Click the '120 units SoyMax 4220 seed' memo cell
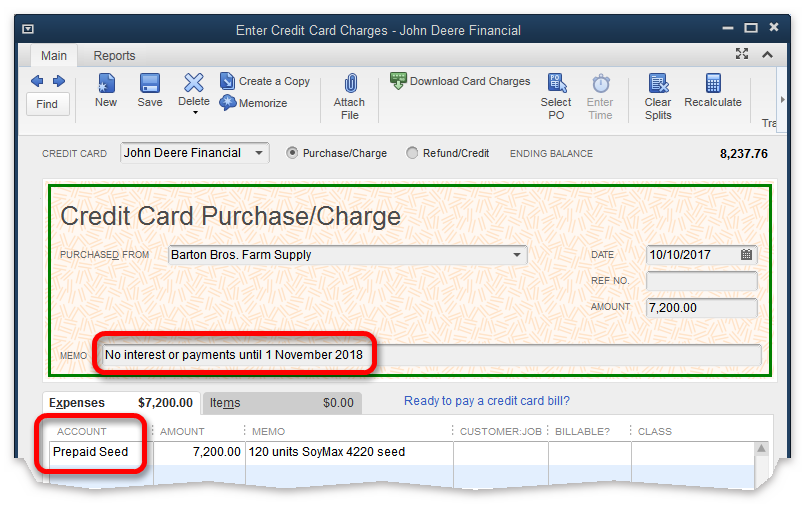Screen dimensions: 805x507 [x=349, y=452]
